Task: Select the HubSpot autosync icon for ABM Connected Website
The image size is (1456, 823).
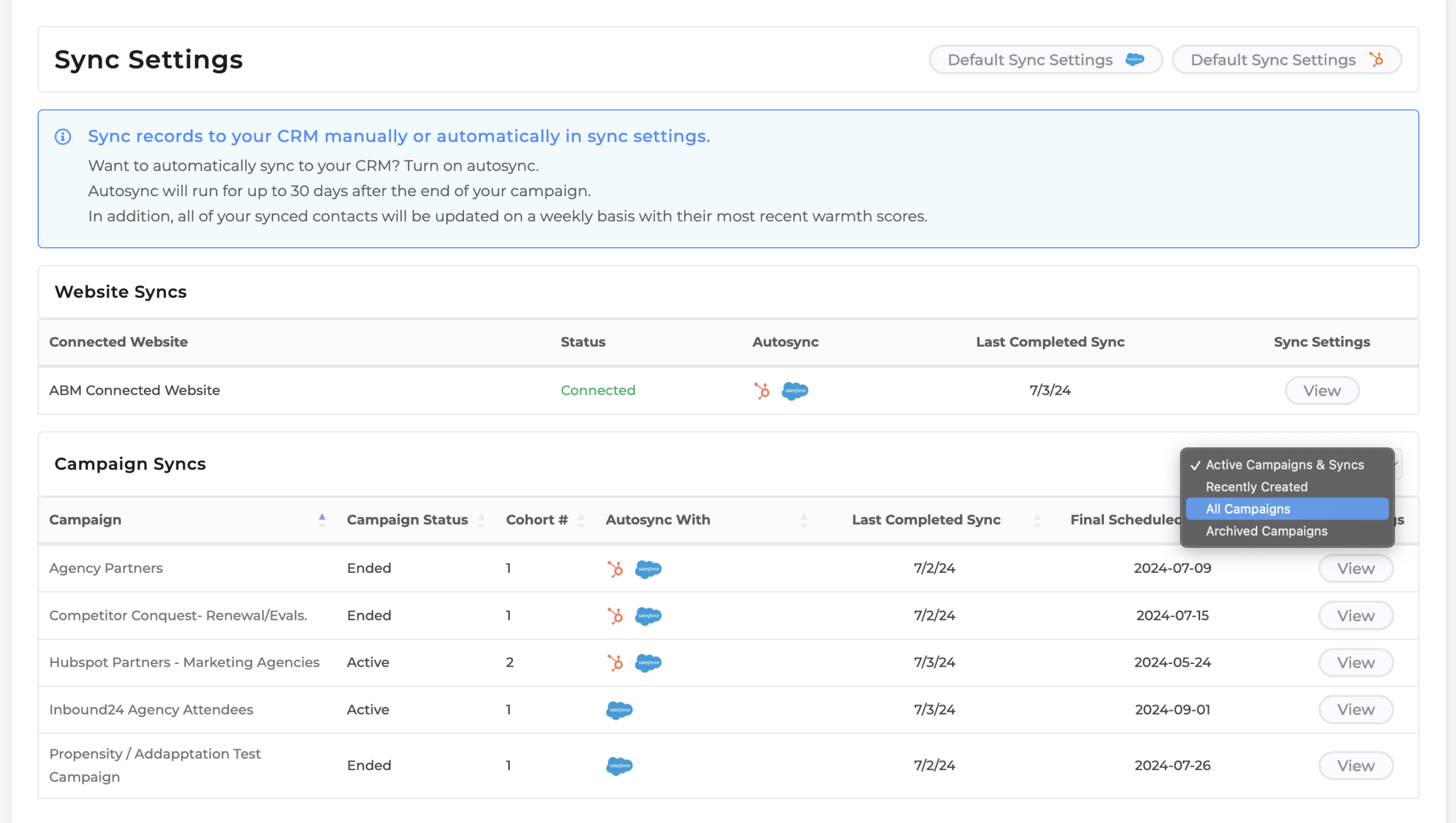Action: tap(762, 391)
